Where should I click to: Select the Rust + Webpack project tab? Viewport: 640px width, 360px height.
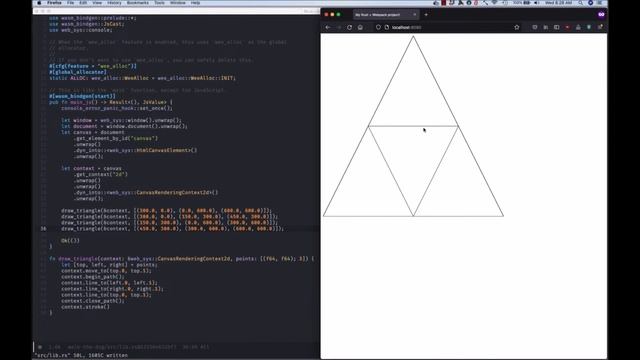pos(386,15)
